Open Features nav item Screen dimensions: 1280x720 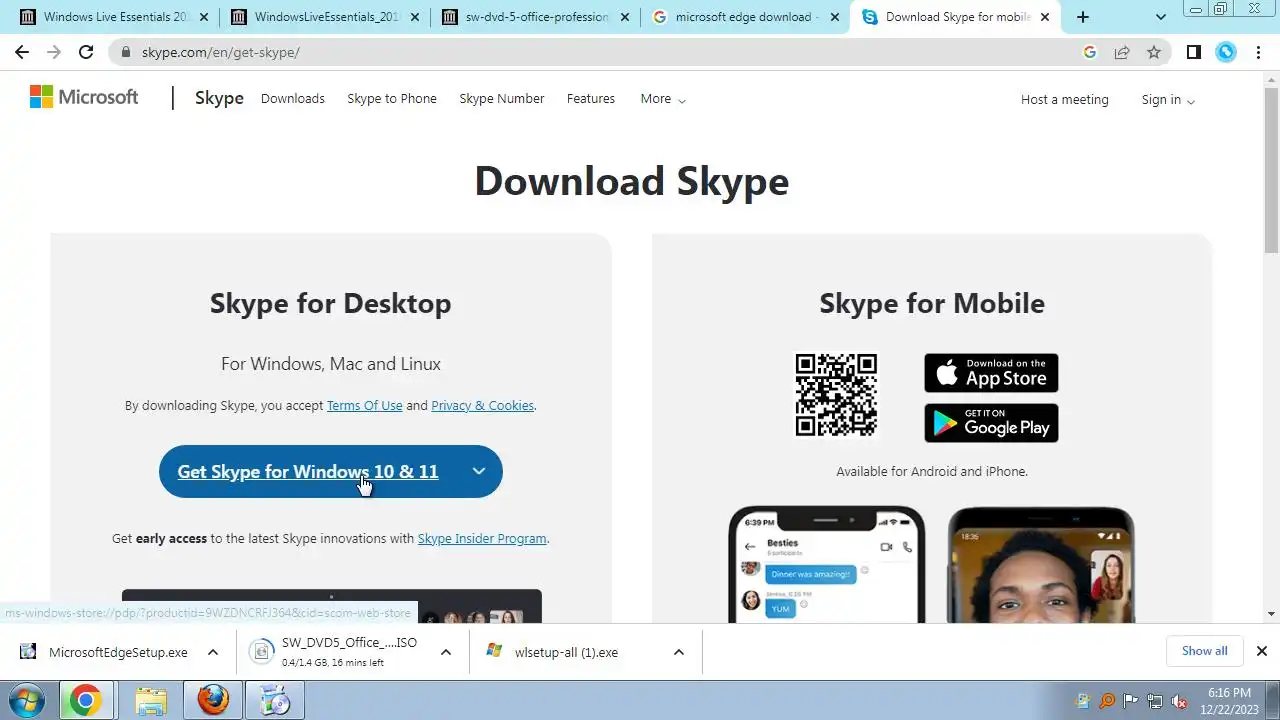pyautogui.click(x=591, y=99)
